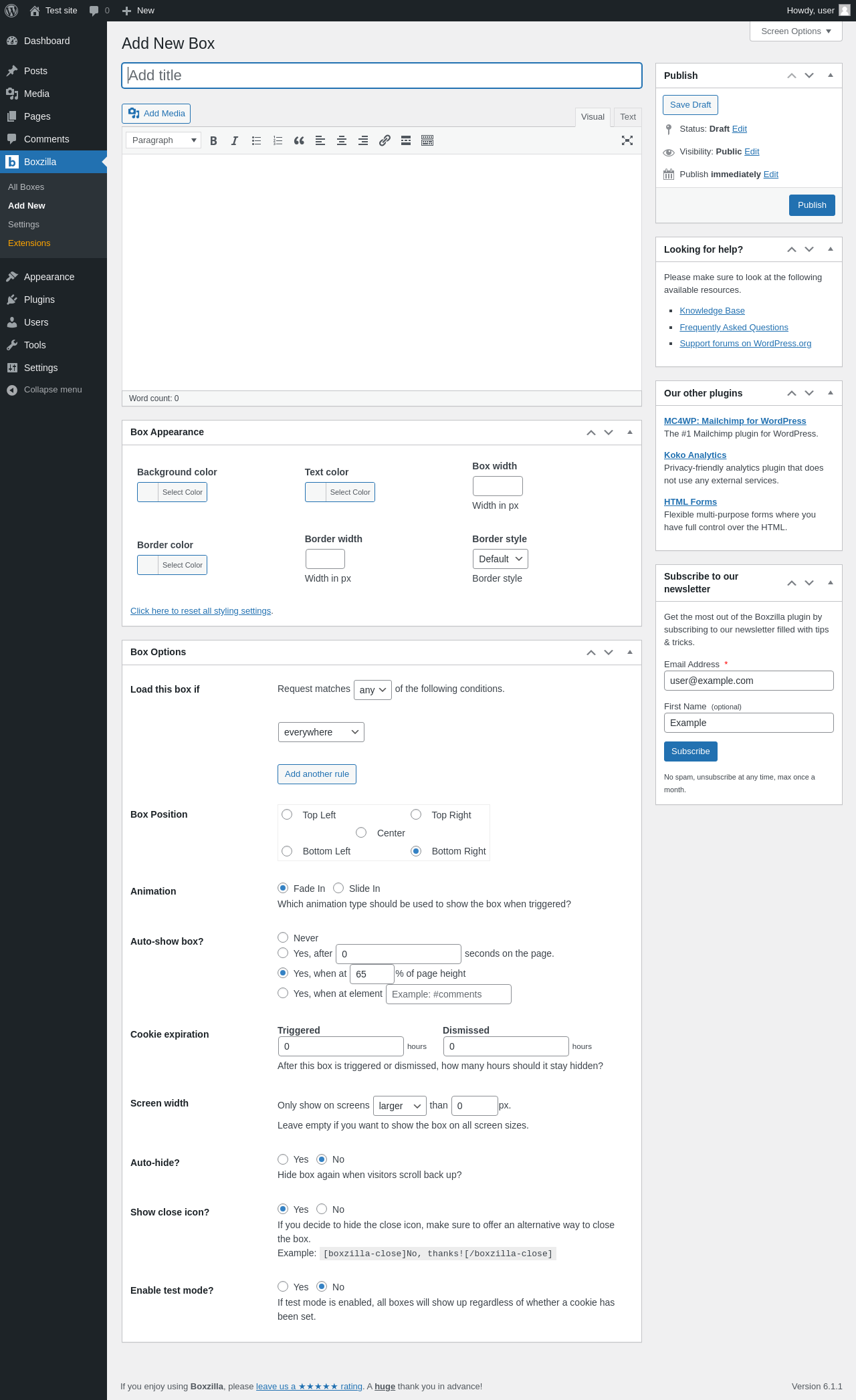This screenshot has height=1400, width=856.
Task: Insert Read More tag icon
Action: point(406,140)
